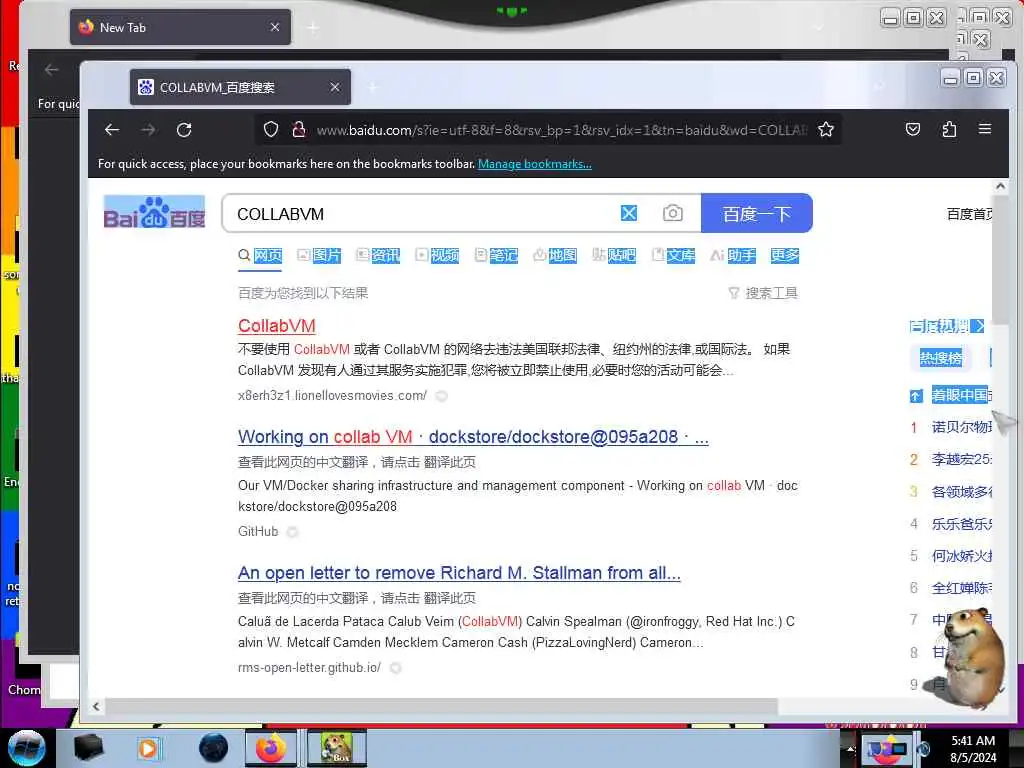Open the Firefox hamburger menu
Image resolution: width=1024 pixels, height=768 pixels.
[985, 129]
